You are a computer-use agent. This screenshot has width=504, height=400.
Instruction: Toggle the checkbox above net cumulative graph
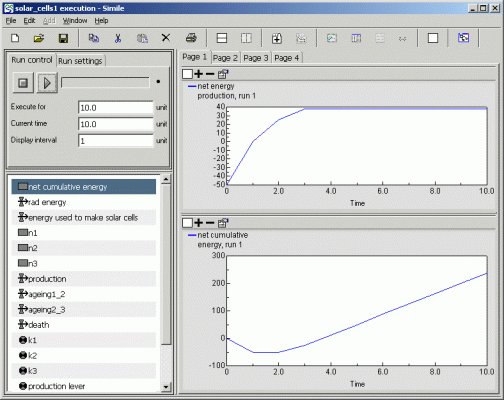click(x=187, y=223)
